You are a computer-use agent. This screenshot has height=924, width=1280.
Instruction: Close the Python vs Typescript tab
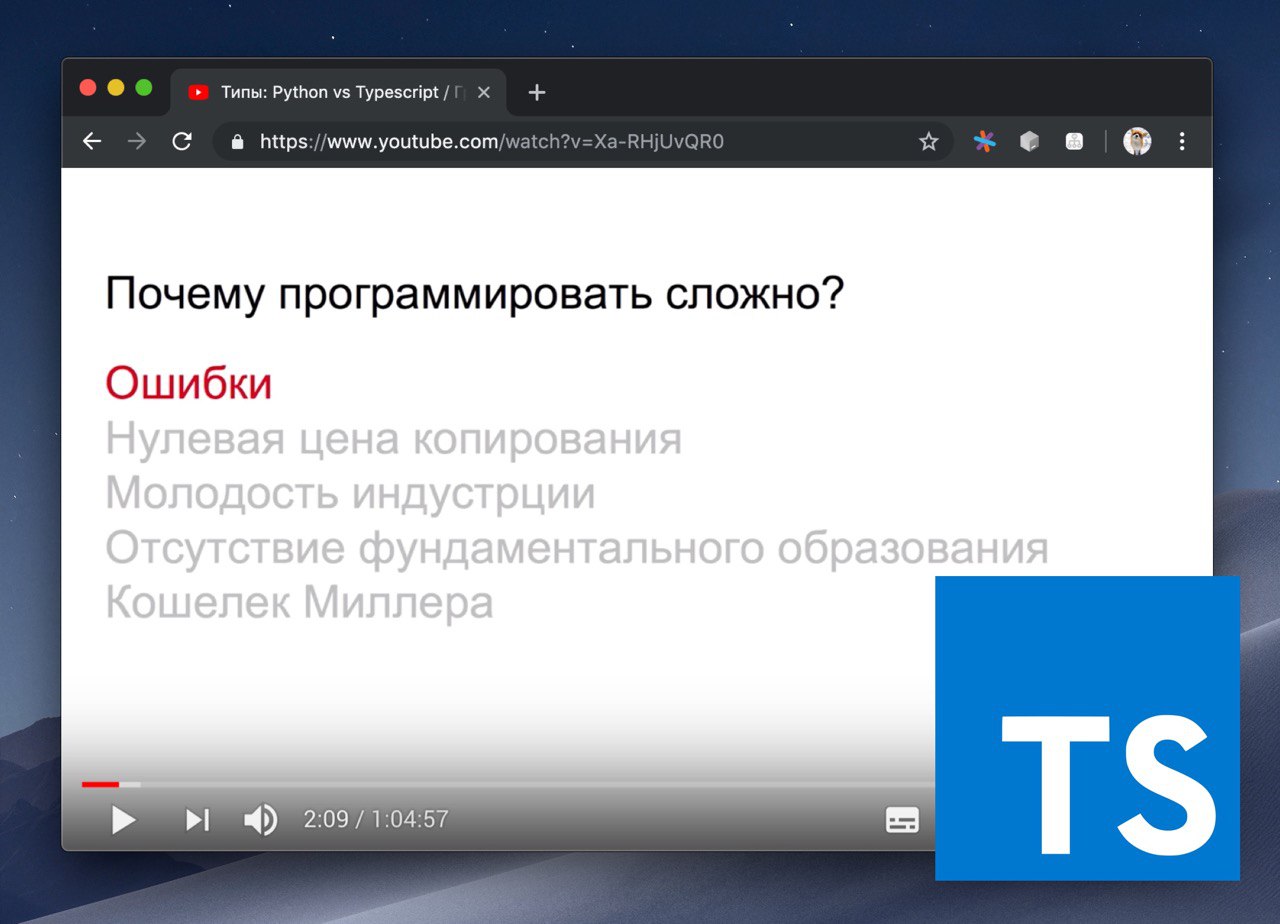484,93
